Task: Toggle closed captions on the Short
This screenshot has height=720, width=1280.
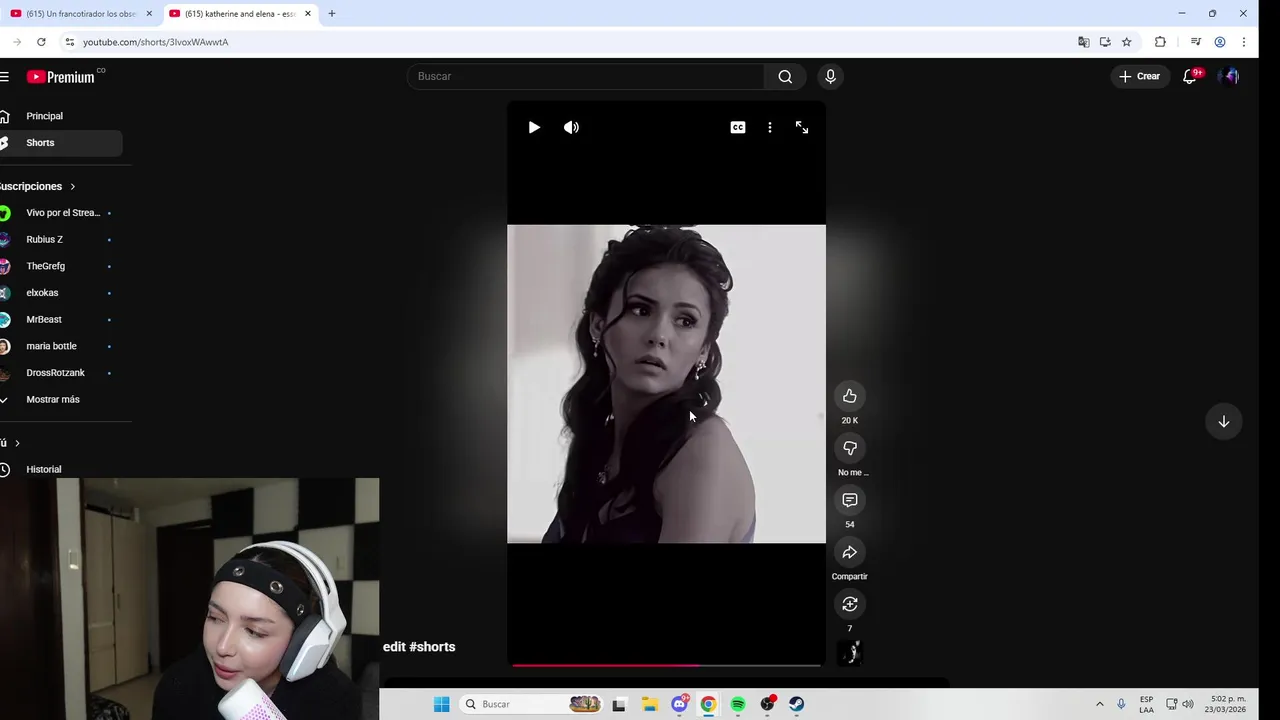Action: (x=738, y=127)
